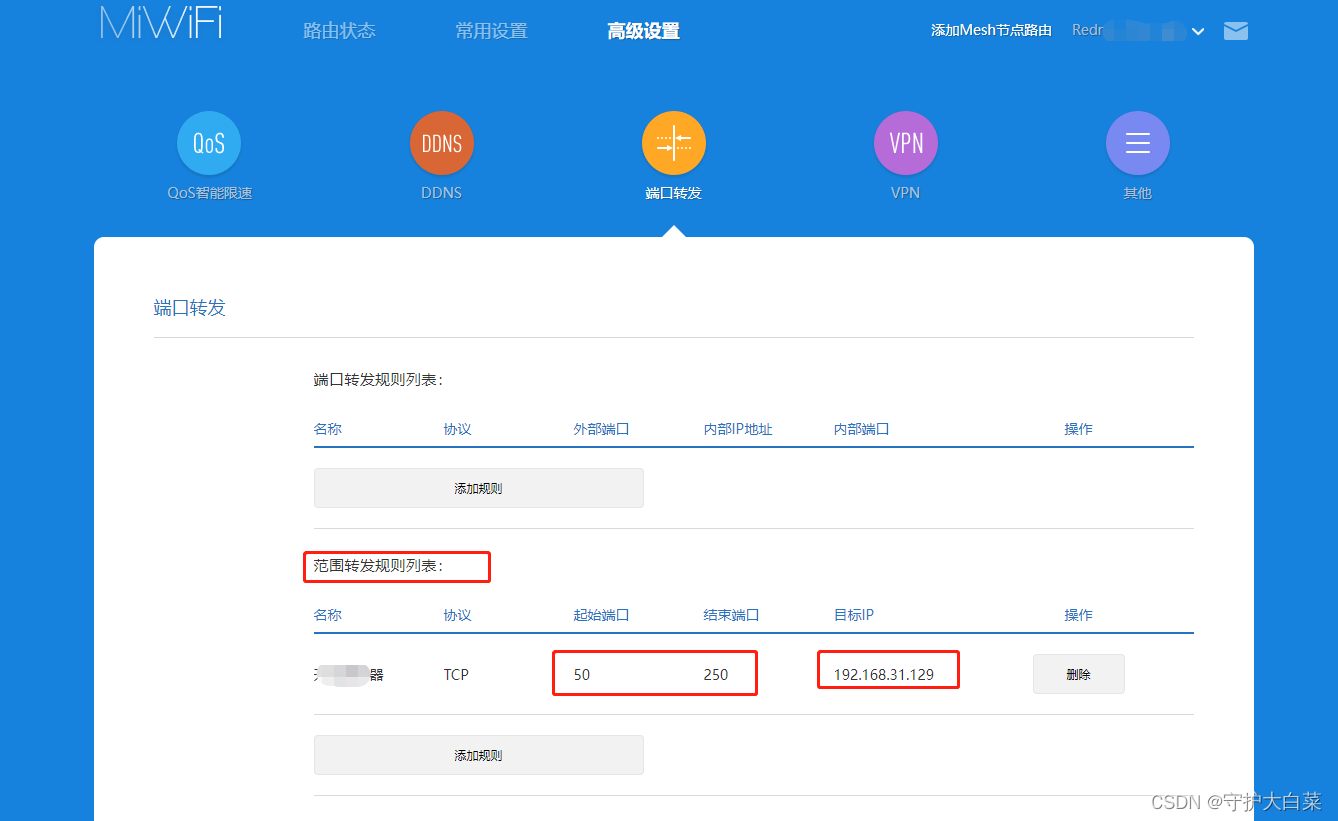Click 添加Mesh节点路由 link

[991, 31]
